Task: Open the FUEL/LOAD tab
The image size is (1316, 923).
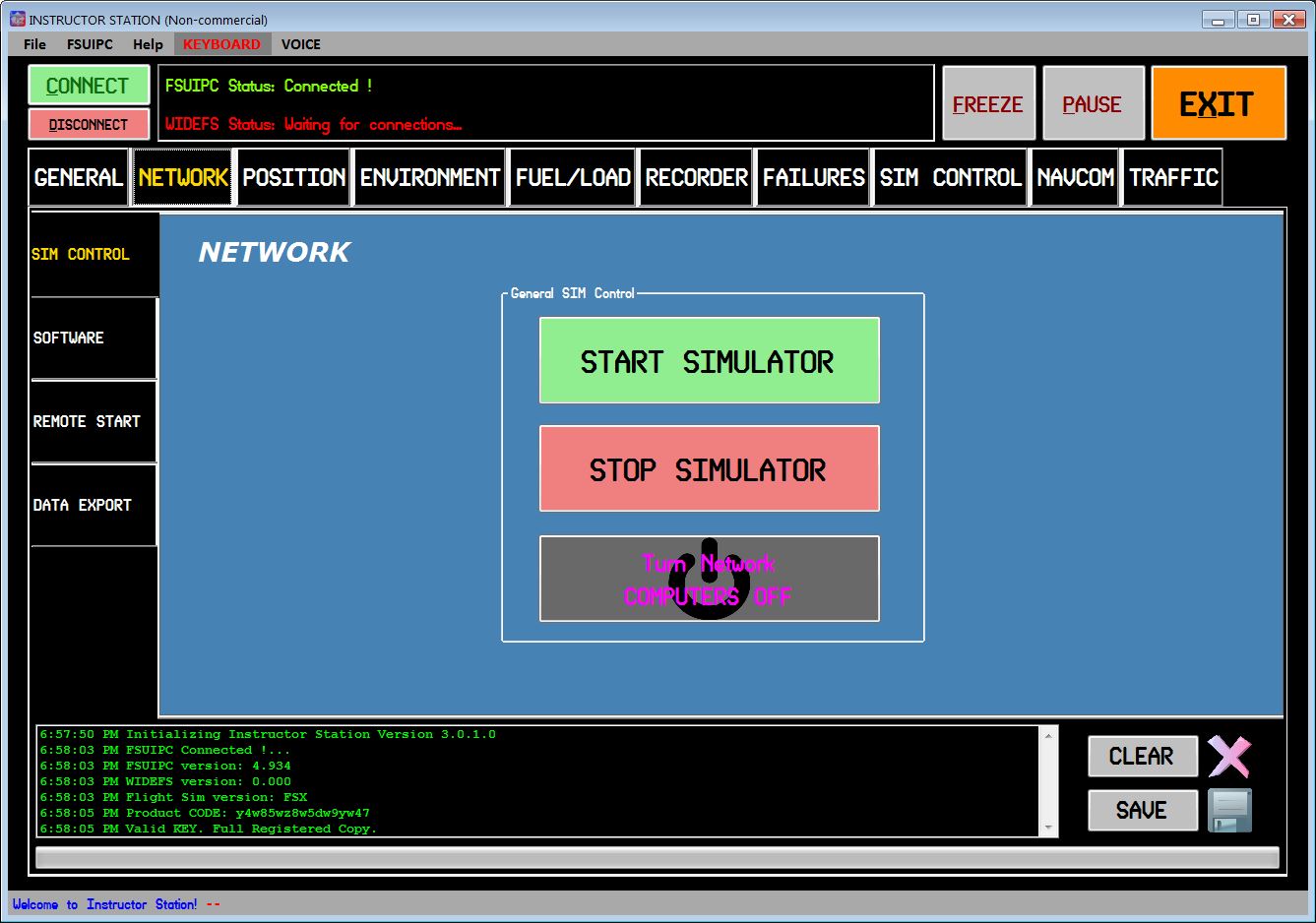Action: tap(573, 177)
